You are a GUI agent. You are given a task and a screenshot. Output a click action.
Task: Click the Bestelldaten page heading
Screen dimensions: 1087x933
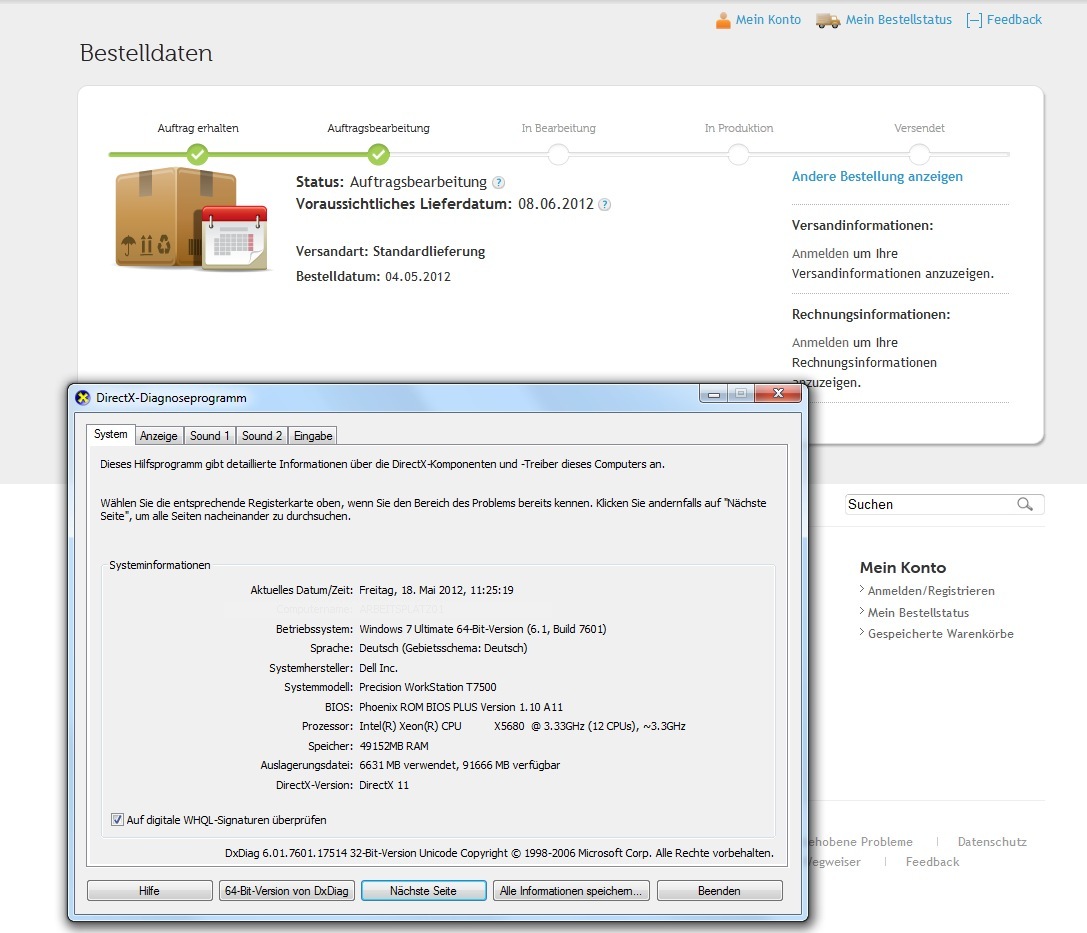click(x=146, y=53)
